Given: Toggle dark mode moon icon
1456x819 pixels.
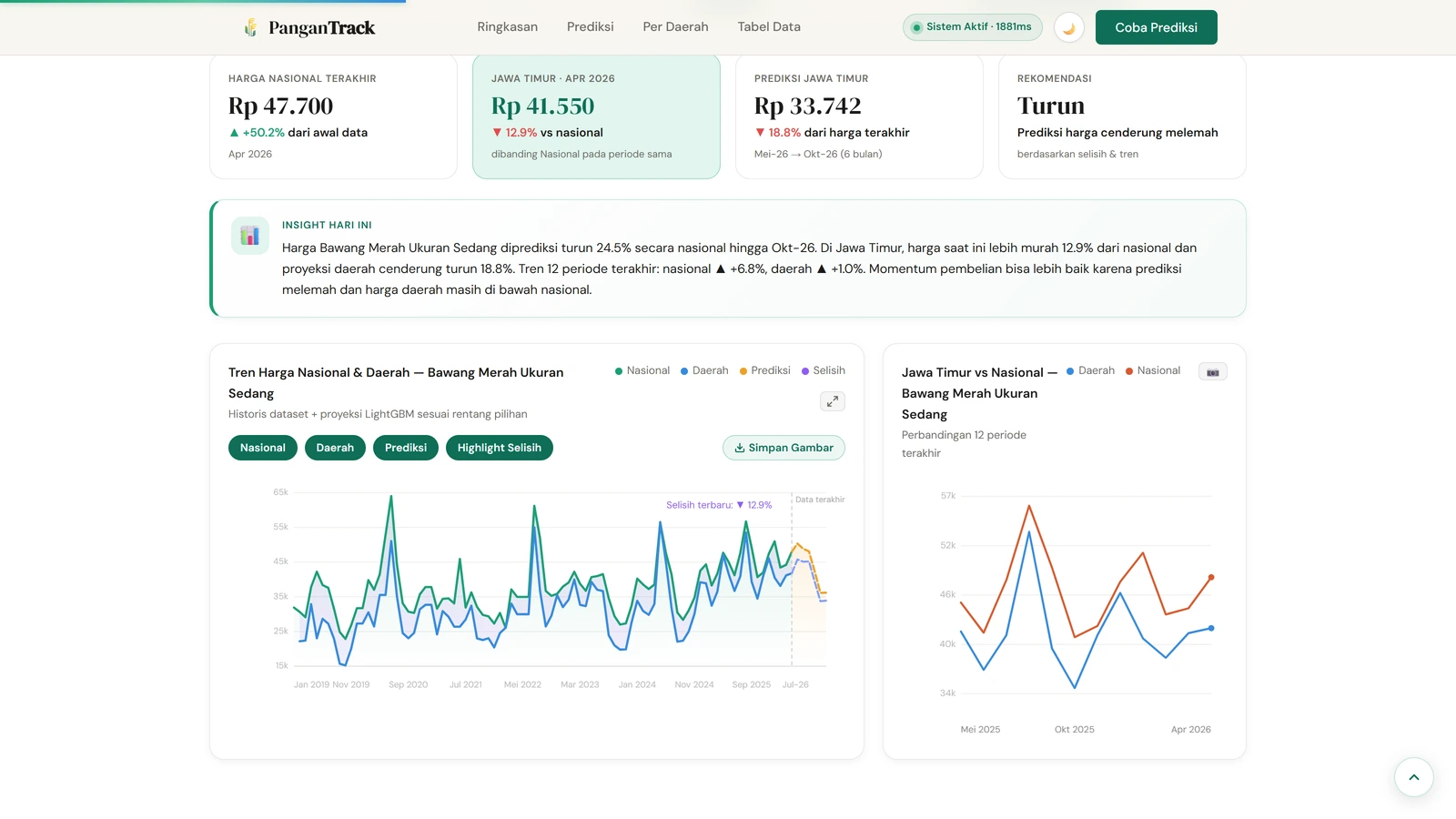Looking at the screenshot, I should [x=1069, y=27].
